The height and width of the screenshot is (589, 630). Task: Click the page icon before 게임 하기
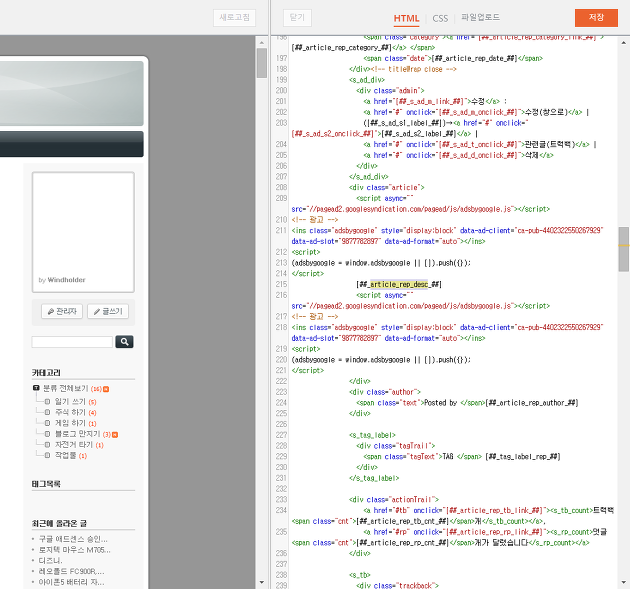tap(47, 423)
